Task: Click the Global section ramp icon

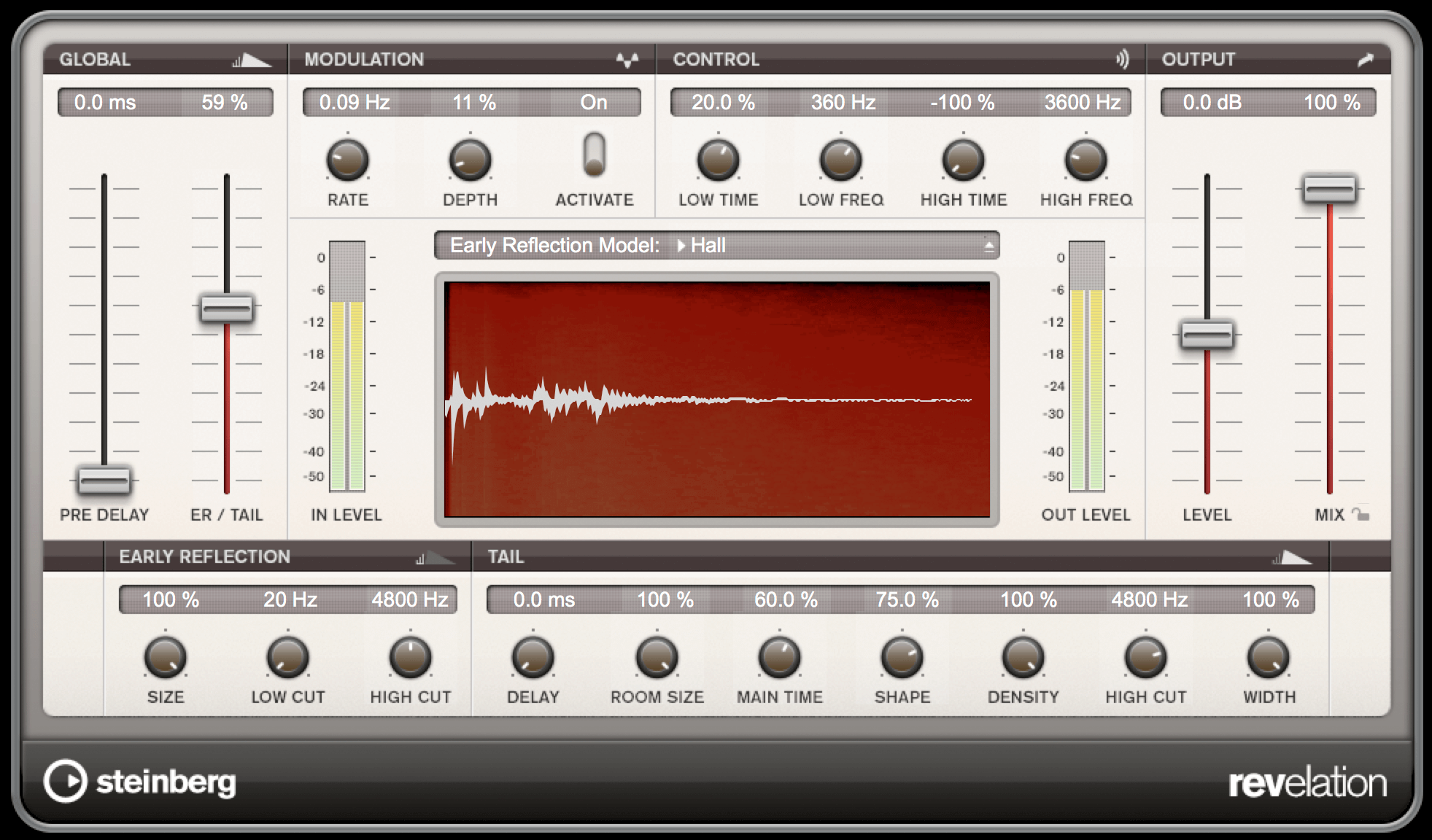Action: (251, 60)
